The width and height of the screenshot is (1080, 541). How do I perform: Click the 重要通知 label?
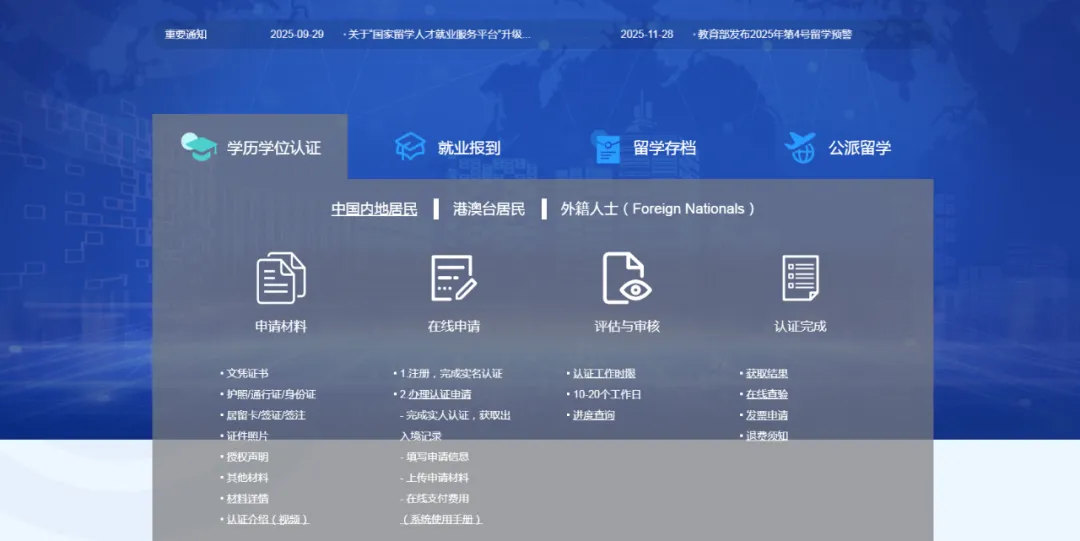pyautogui.click(x=186, y=34)
